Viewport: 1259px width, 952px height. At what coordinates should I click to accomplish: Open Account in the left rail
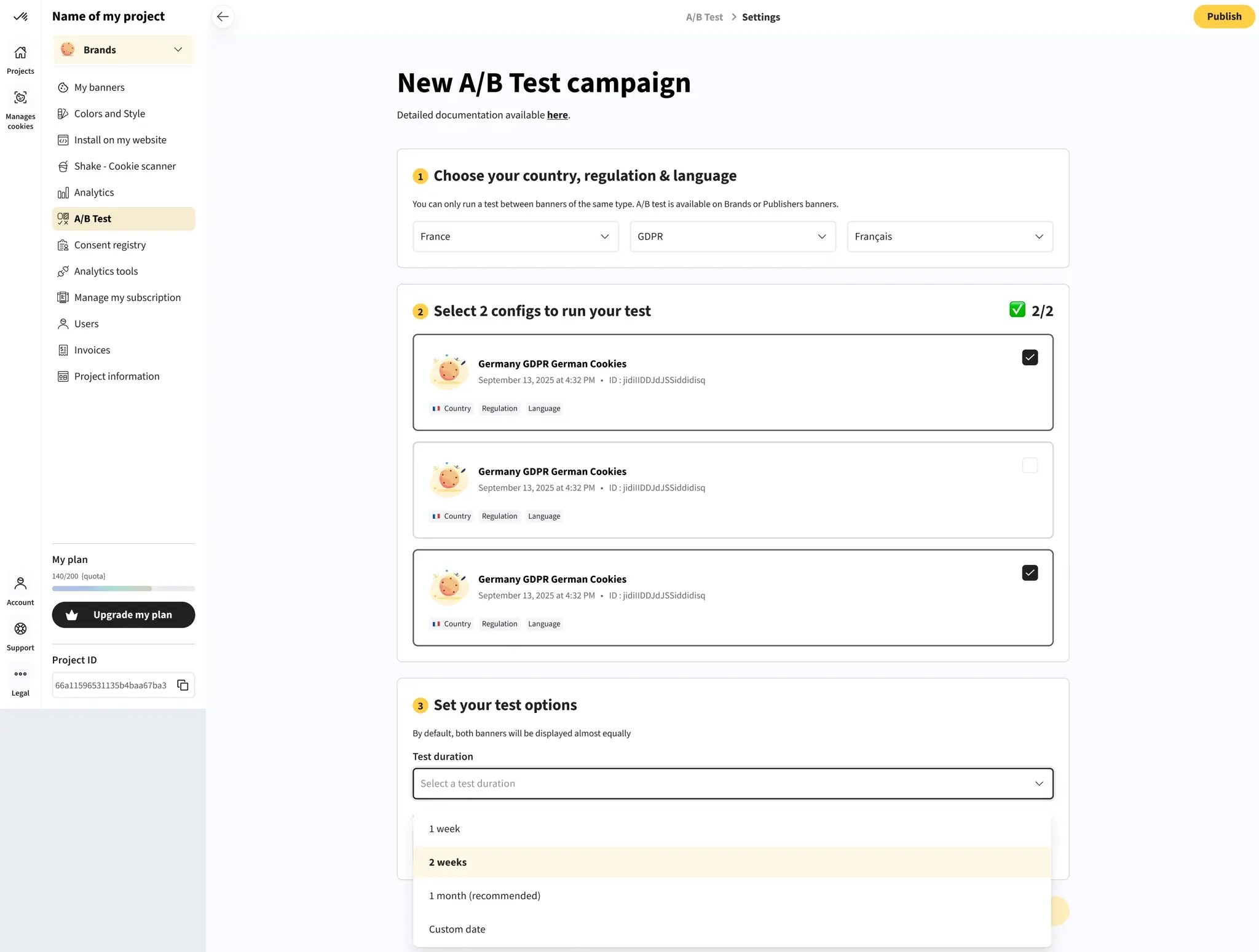[x=20, y=591]
